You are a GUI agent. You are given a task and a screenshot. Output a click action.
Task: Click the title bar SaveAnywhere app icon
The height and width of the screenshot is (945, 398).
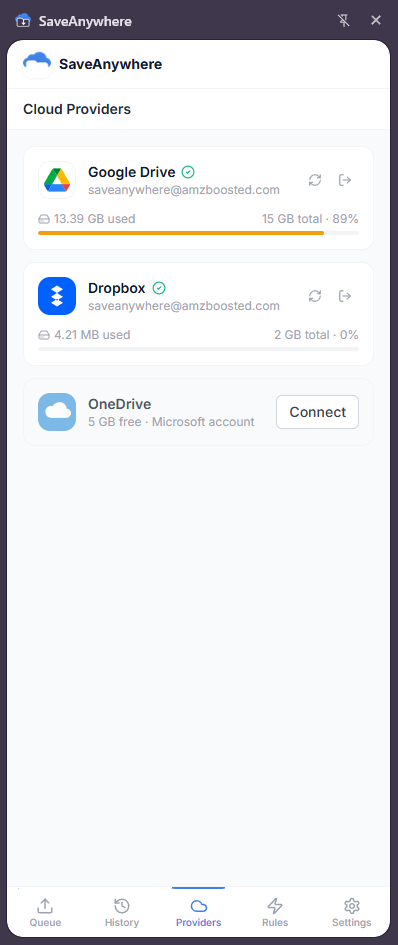click(x=23, y=21)
